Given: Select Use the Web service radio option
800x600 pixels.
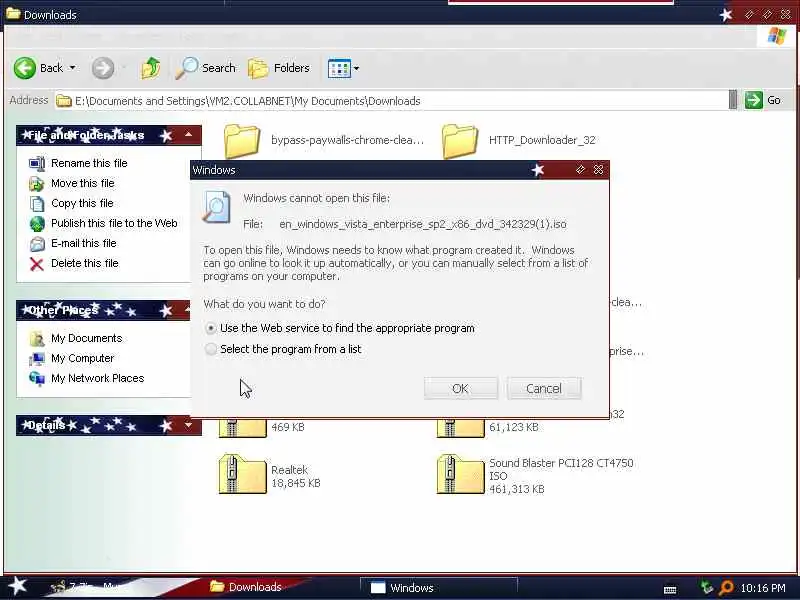Looking at the screenshot, I should tap(211, 328).
